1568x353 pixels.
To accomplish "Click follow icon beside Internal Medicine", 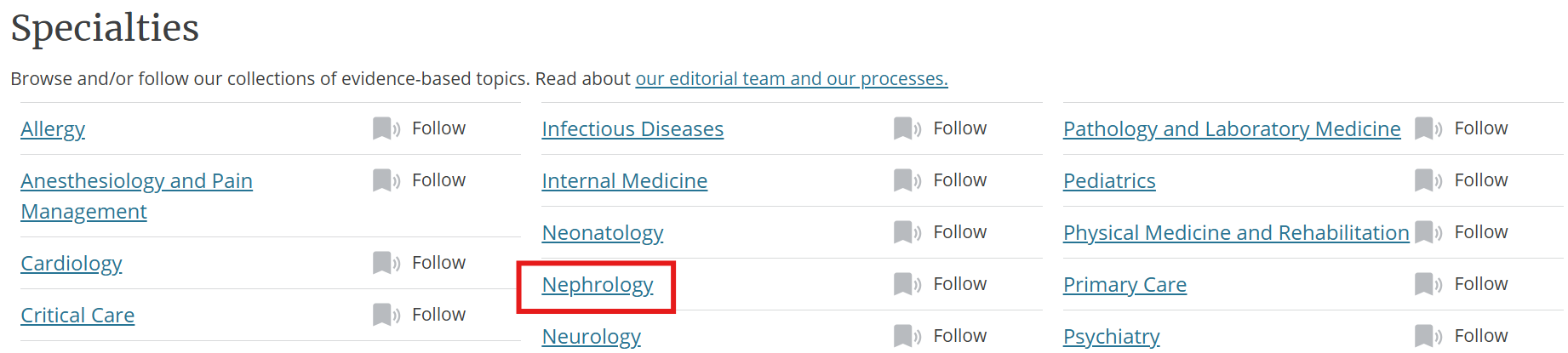I will pos(907,180).
